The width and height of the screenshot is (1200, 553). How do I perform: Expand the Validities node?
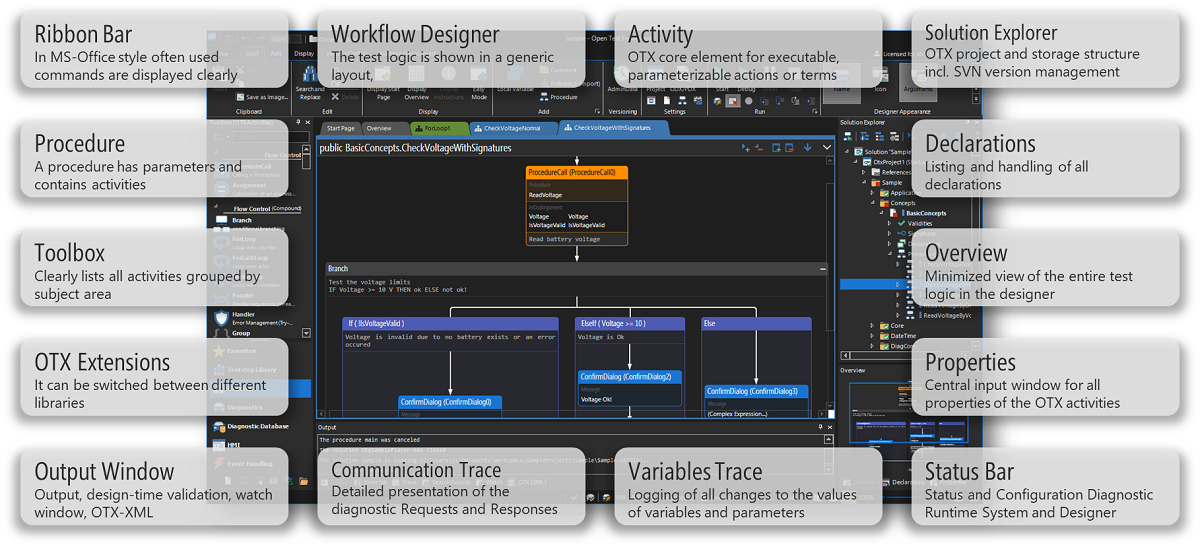coord(888,223)
